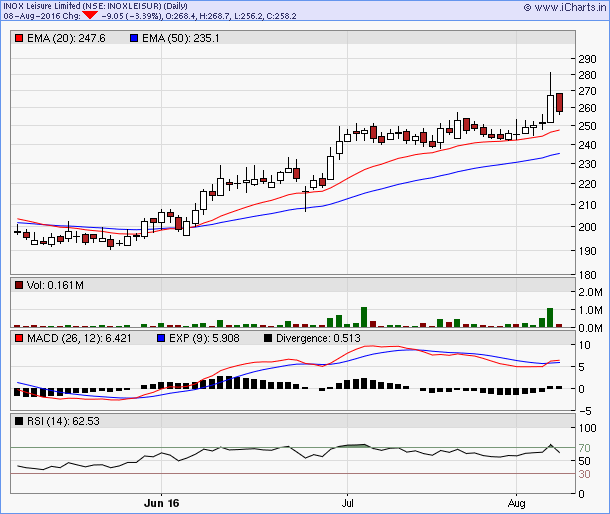The width and height of the screenshot is (610, 514).
Task: Click the 250 price axis label
Action: point(587,126)
